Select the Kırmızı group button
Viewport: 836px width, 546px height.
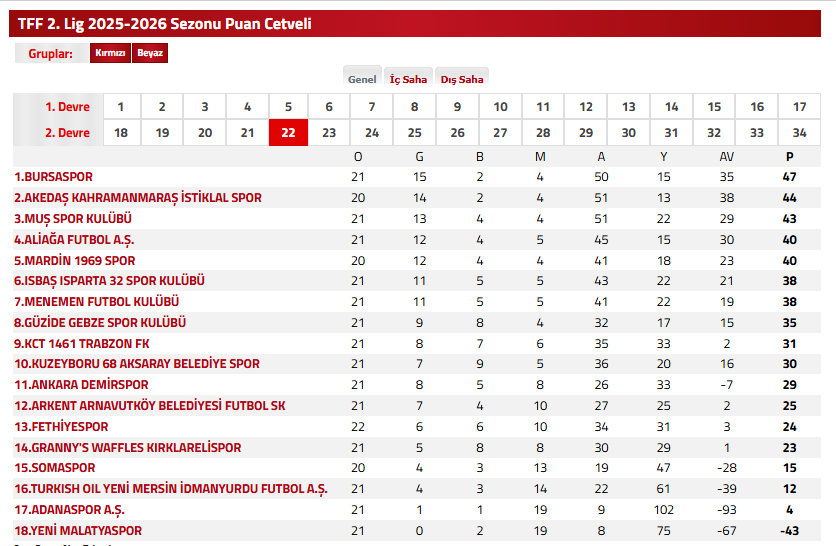point(110,53)
